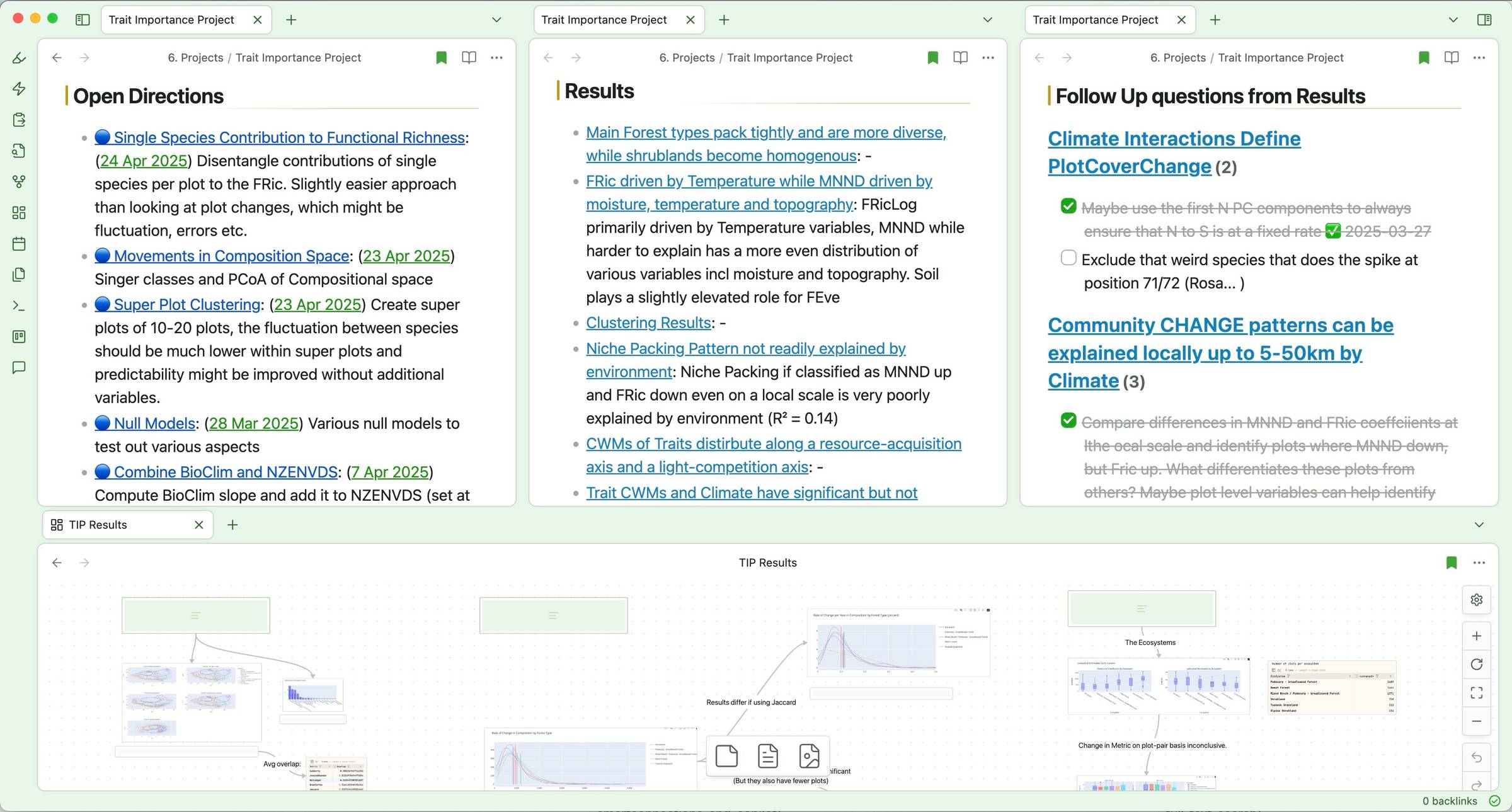
Task: Select 'Results differ if using Jaccard' canvas label
Action: click(x=751, y=702)
